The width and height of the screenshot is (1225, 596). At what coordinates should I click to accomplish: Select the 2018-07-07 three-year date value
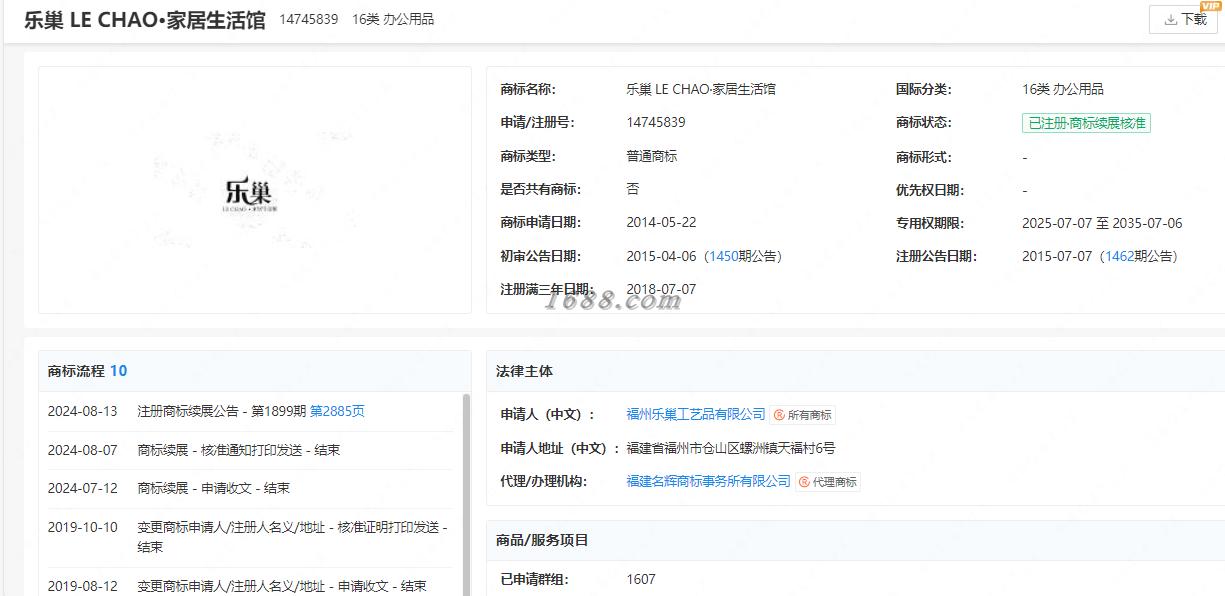[x=661, y=289]
